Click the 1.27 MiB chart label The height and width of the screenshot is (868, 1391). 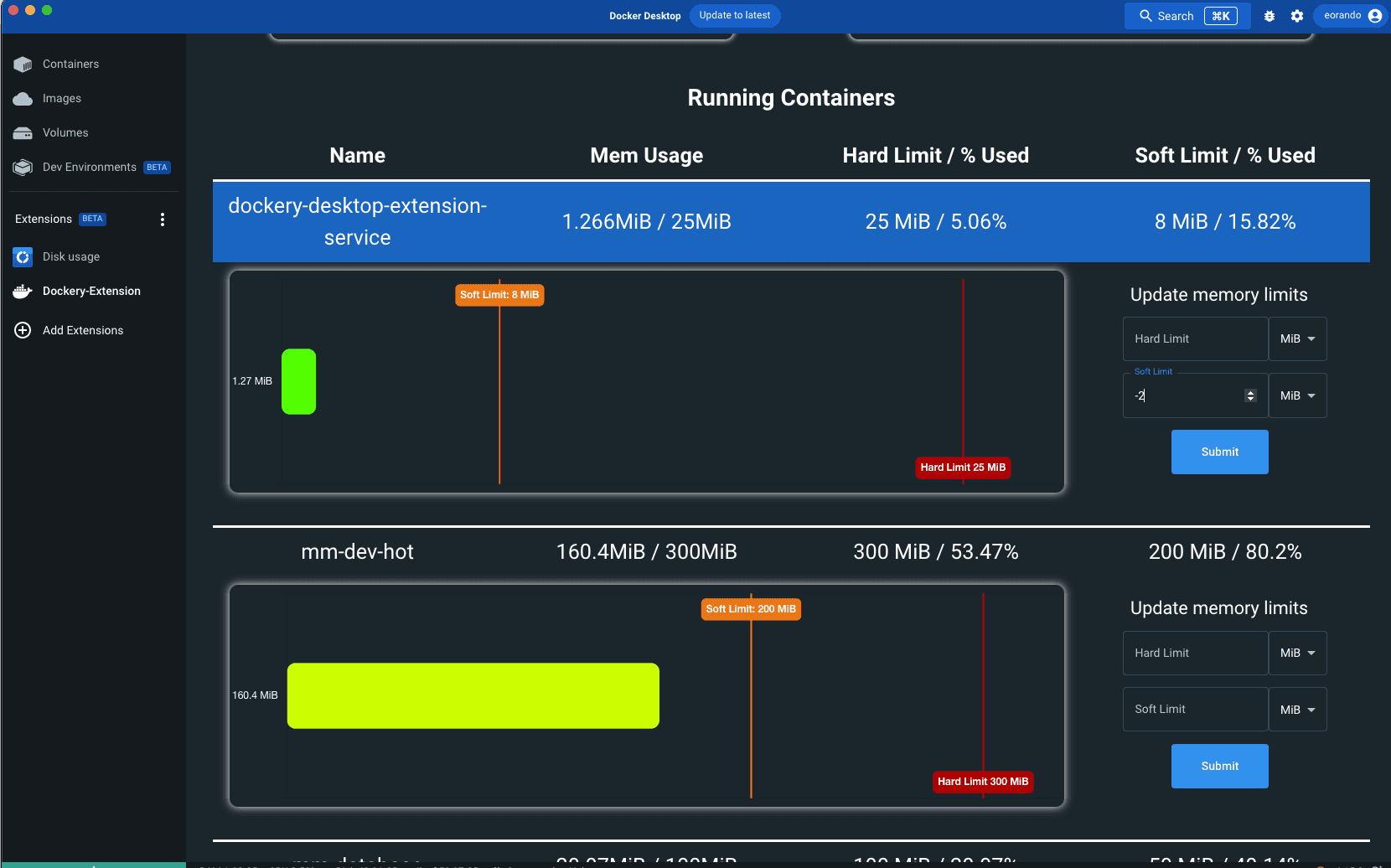coord(252,382)
